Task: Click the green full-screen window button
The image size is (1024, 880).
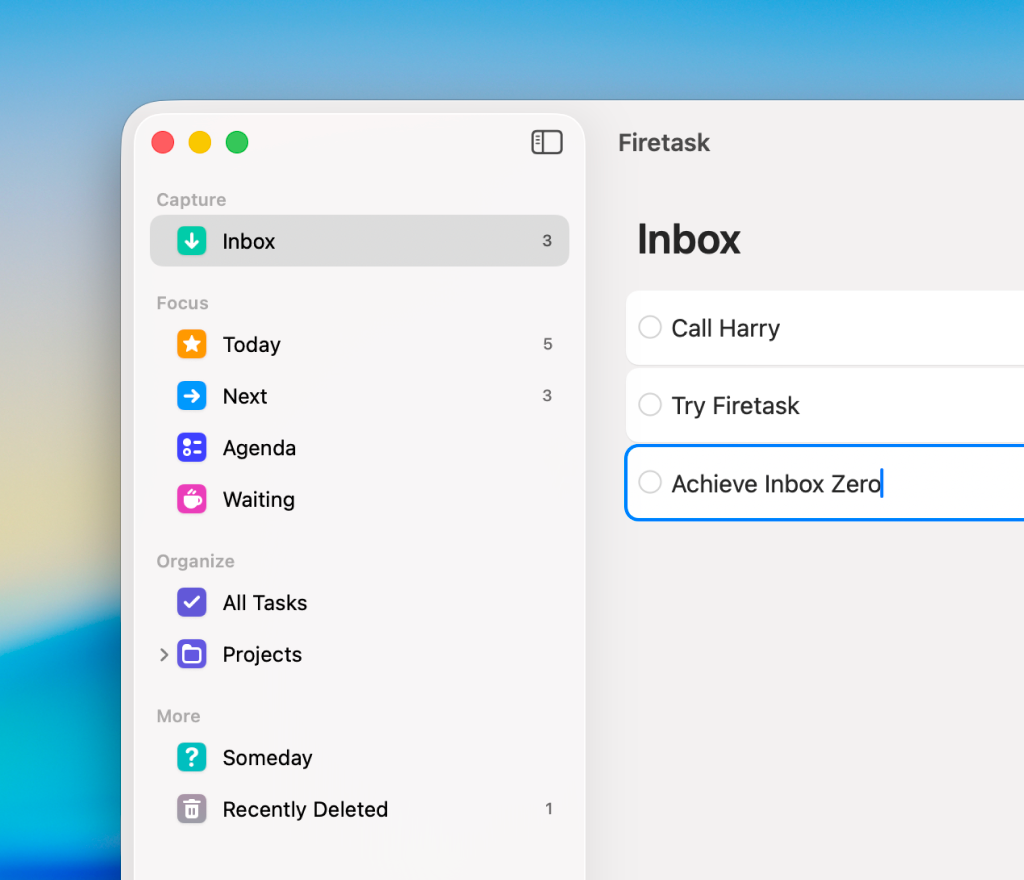Action: click(x=237, y=143)
